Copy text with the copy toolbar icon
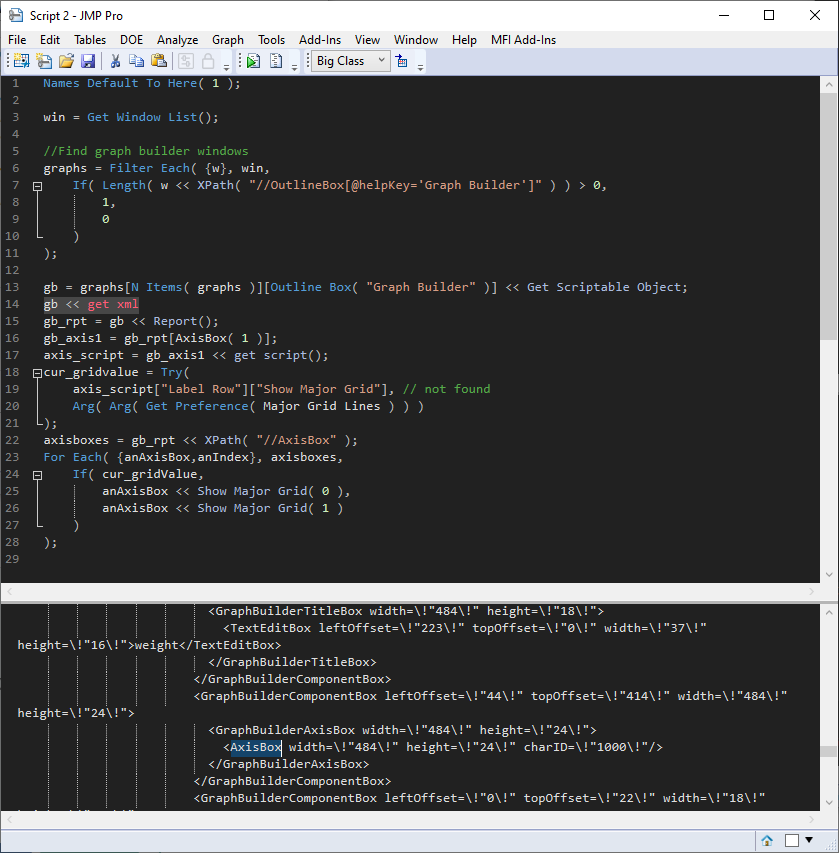 (137, 60)
